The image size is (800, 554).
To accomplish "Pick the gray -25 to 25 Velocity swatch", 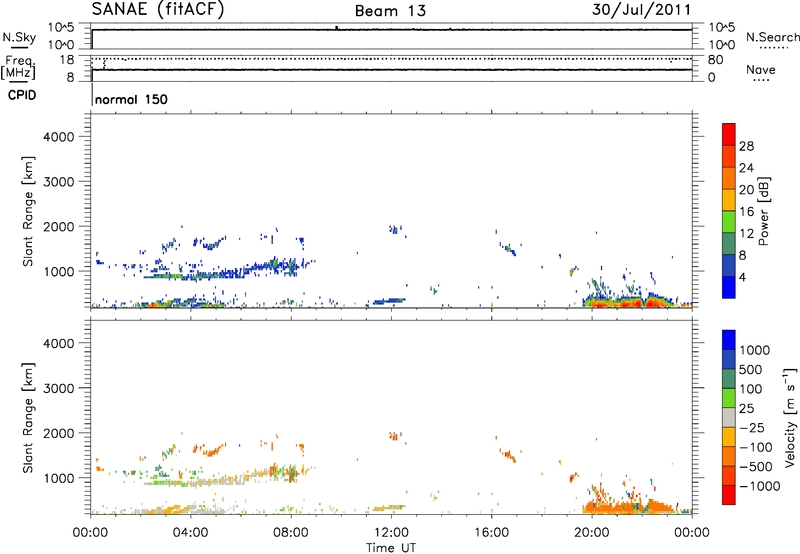I will coord(729,417).
